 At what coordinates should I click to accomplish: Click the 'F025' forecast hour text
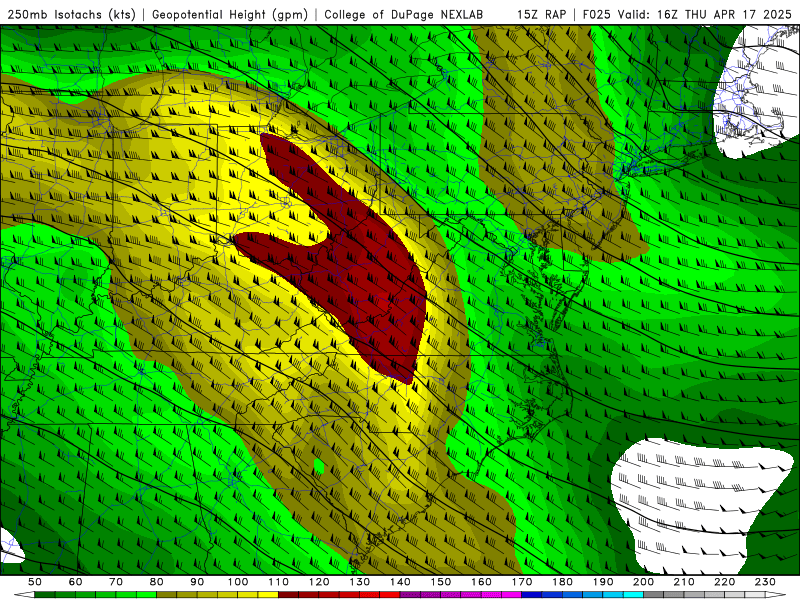point(596,14)
